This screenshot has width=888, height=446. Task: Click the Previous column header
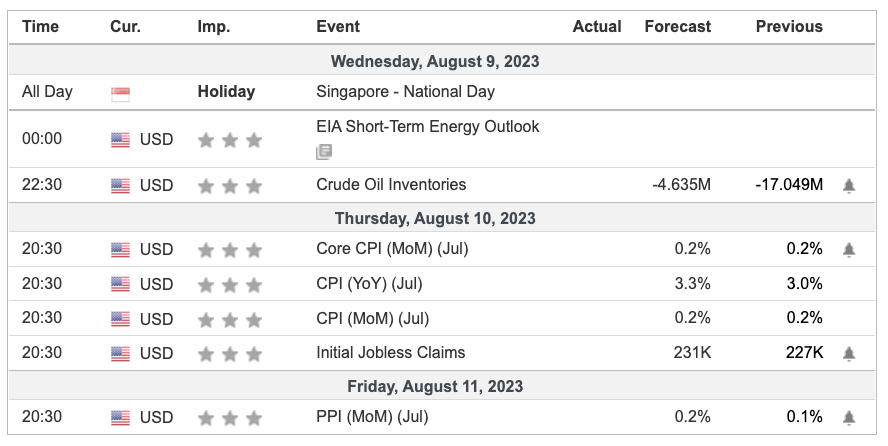point(789,27)
